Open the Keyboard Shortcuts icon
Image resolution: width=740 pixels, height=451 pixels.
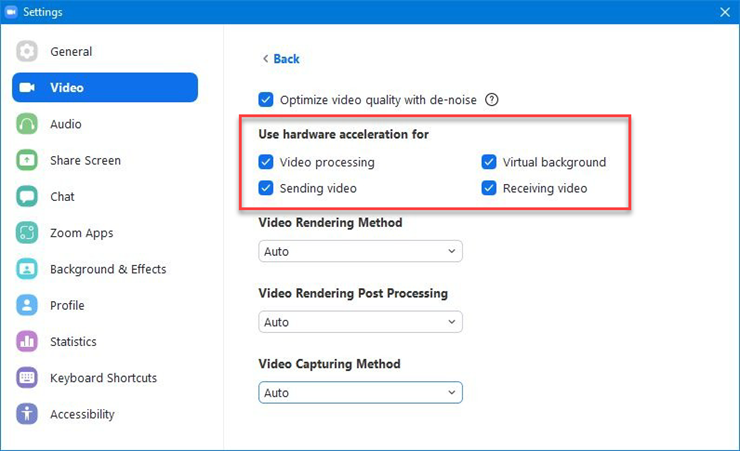click(27, 378)
